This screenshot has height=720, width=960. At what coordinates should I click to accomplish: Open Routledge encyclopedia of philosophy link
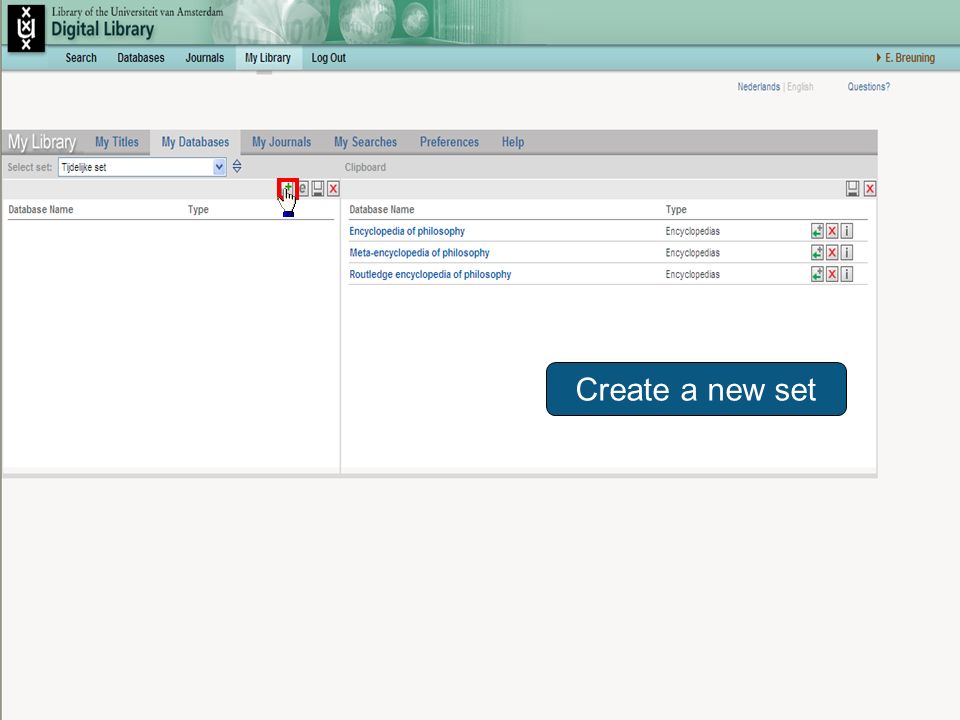pyautogui.click(x=430, y=274)
